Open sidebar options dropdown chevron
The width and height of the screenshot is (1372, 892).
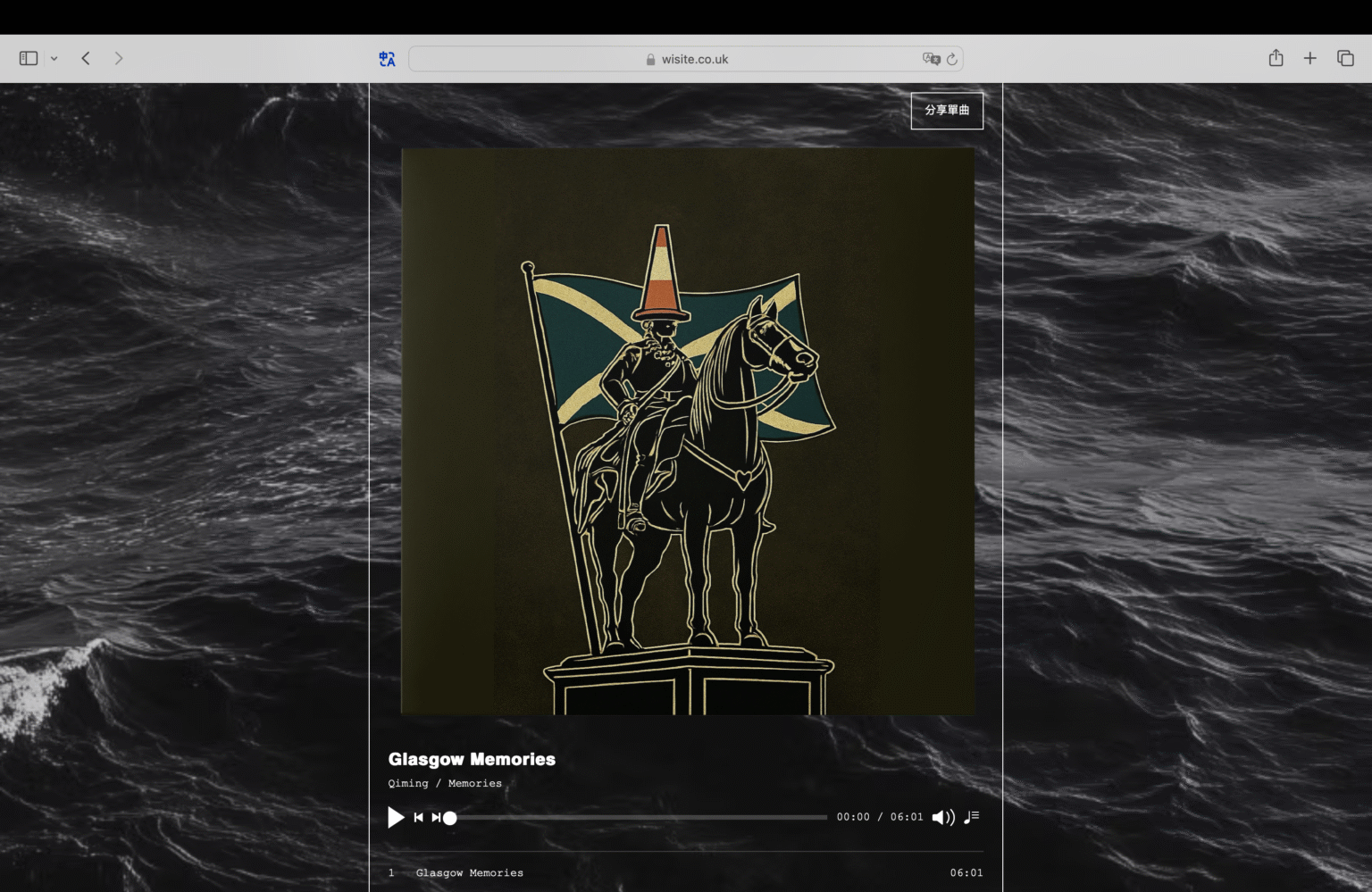[x=54, y=59]
